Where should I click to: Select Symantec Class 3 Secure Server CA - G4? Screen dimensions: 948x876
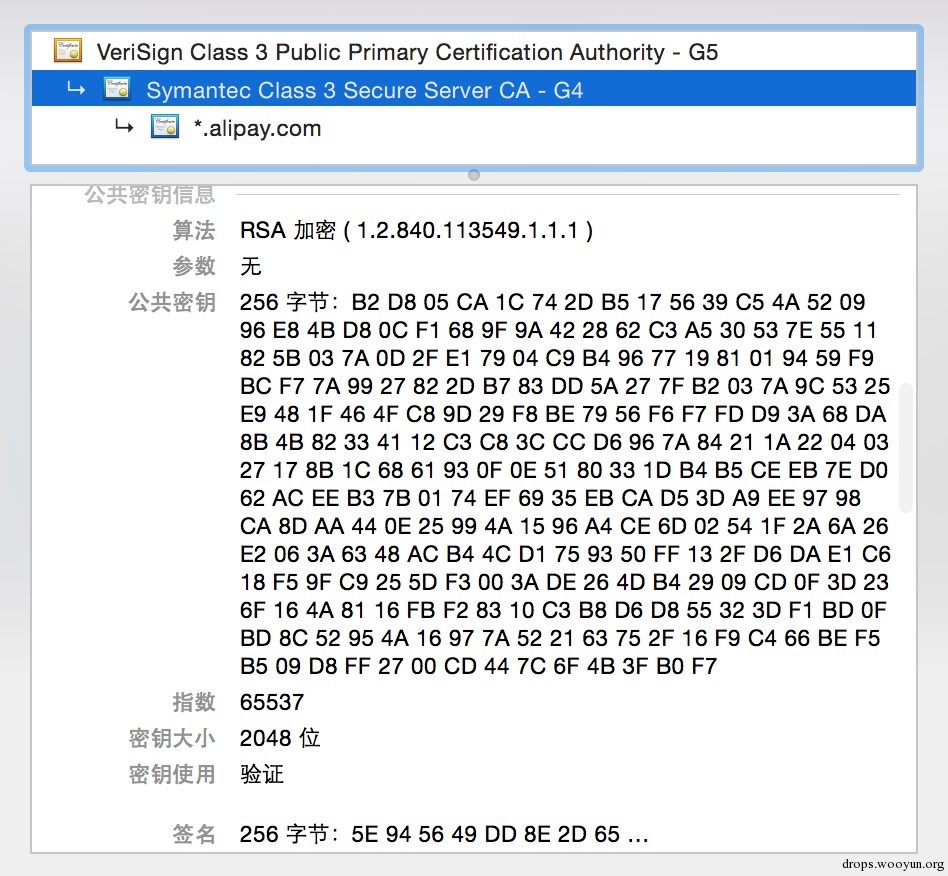click(474, 89)
